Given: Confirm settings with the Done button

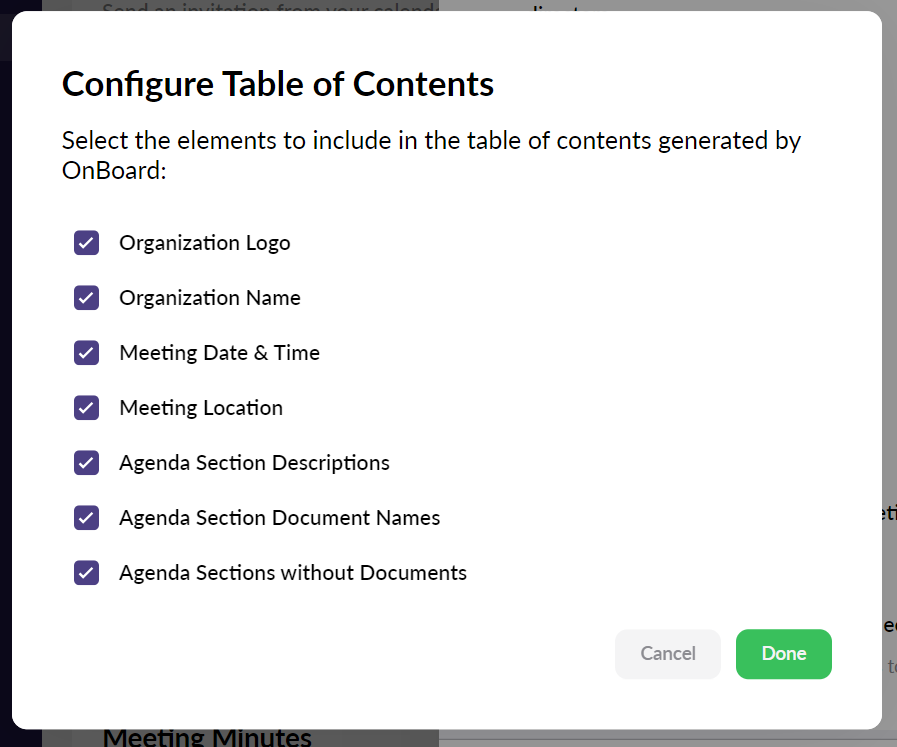Looking at the screenshot, I should tap(783, 653).
